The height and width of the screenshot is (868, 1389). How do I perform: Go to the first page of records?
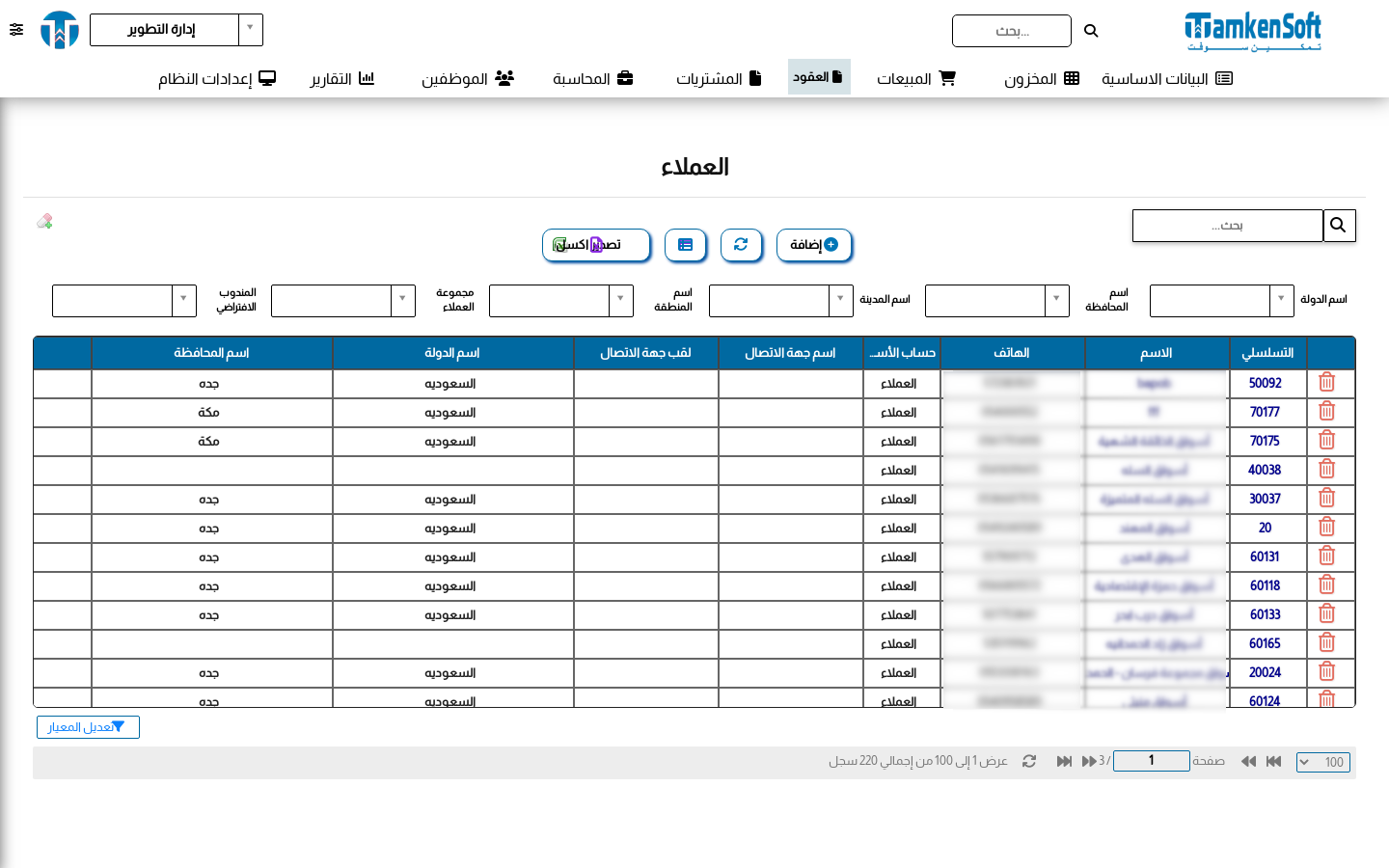pos(1273,762)
